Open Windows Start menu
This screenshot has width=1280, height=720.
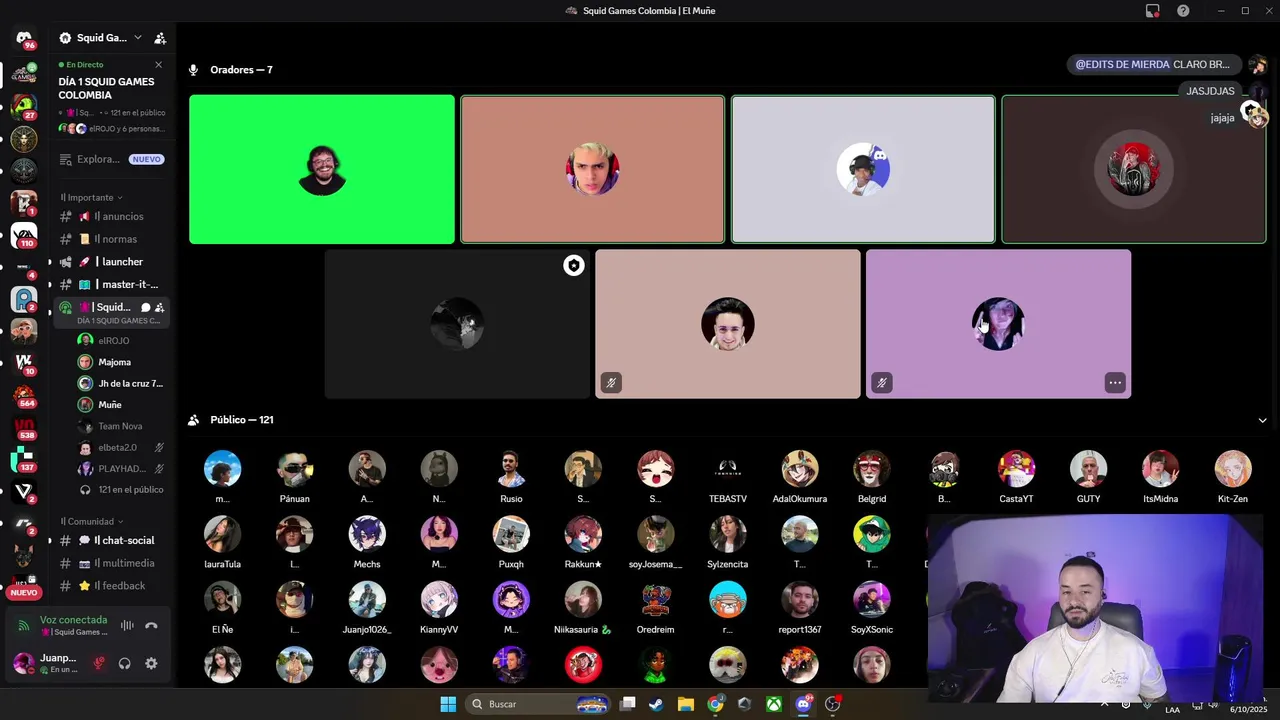point(448,704)
